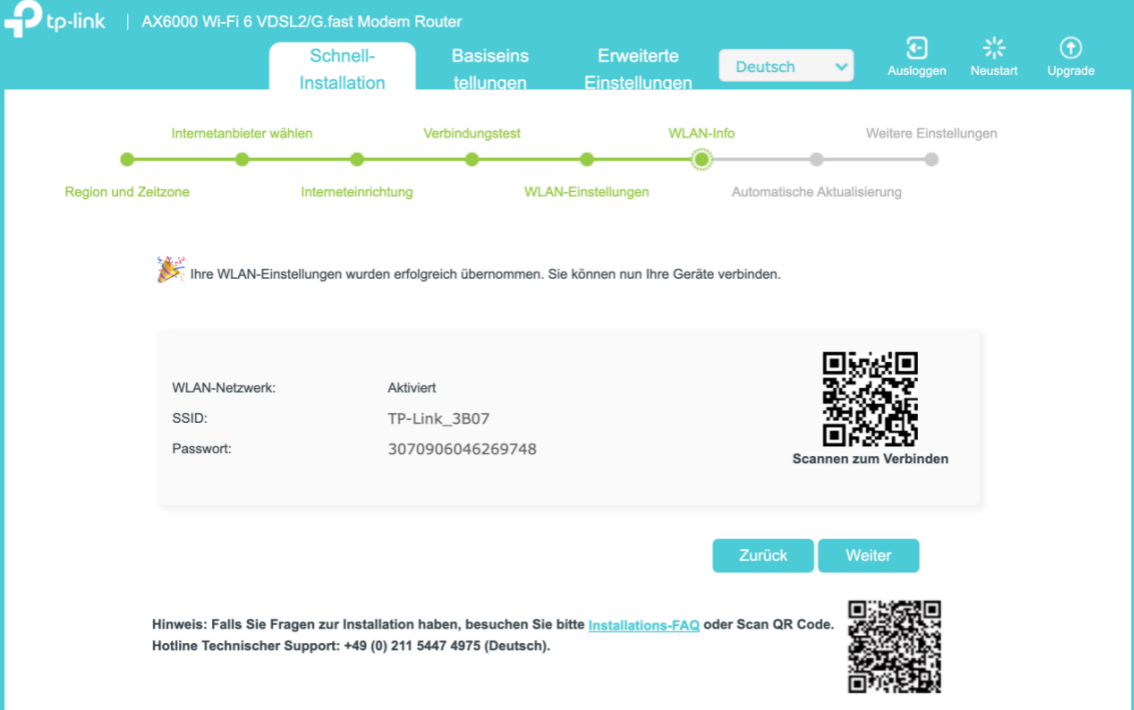
Task: Switch to the Basiseinstellungen tab
Action: point(489,66)
